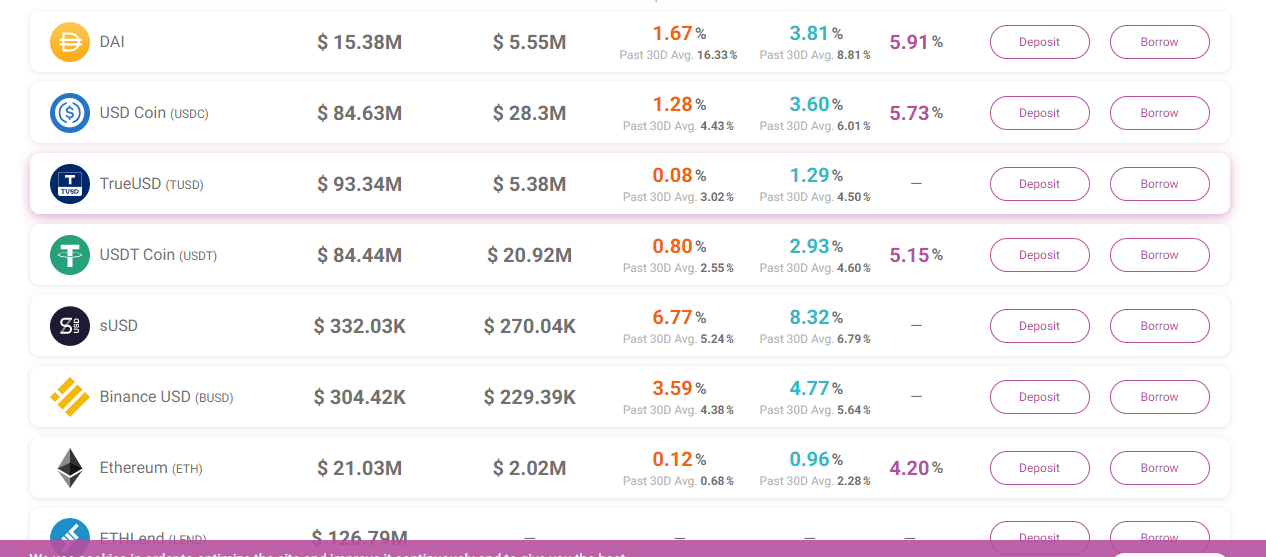Viewport: 1266px width, 557px height.
Task: Click the Binance USD logo icon
Action: point(70,397)
